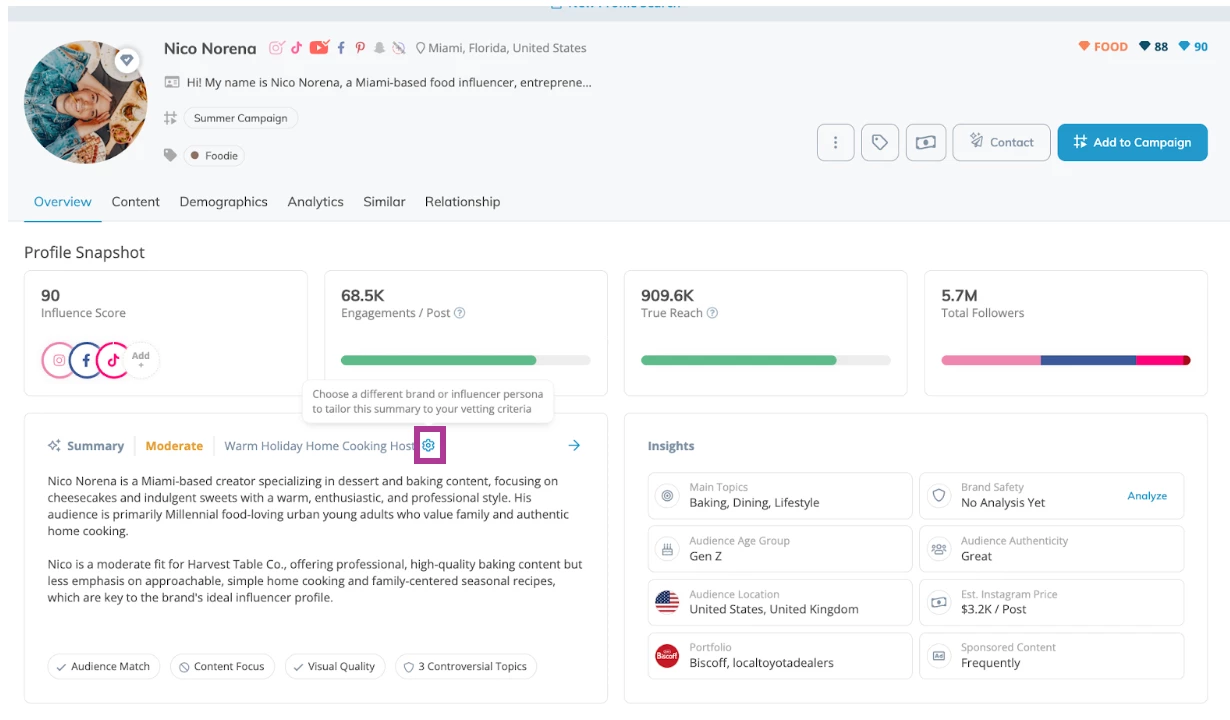Open the three-dot more options menu
The height and width of the screenshot is (720, 1230).
coord(835,142)
